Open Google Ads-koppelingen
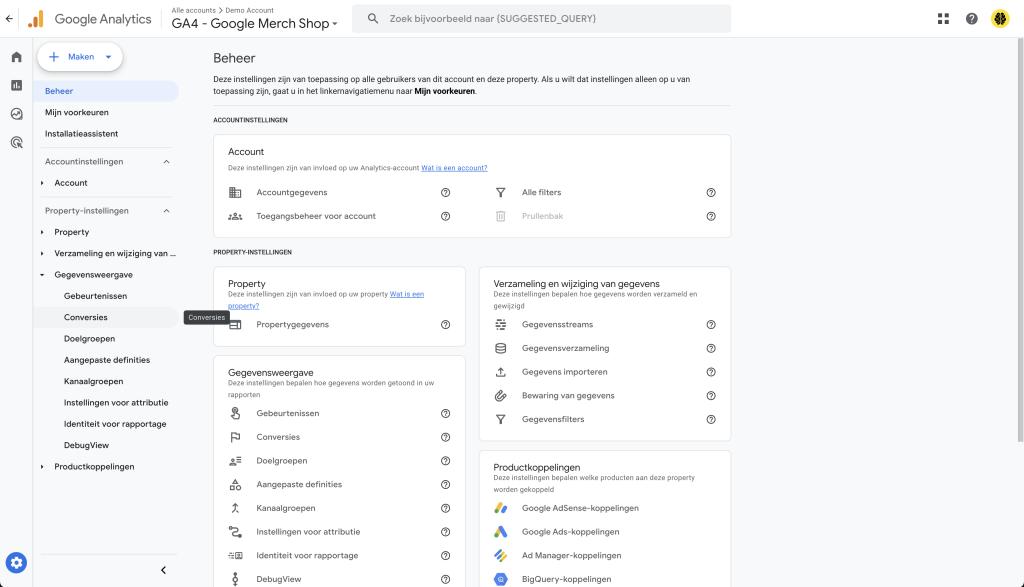The height and width of the screenshot is (587, 1024). pyautogui.click(x=570, y=531)
